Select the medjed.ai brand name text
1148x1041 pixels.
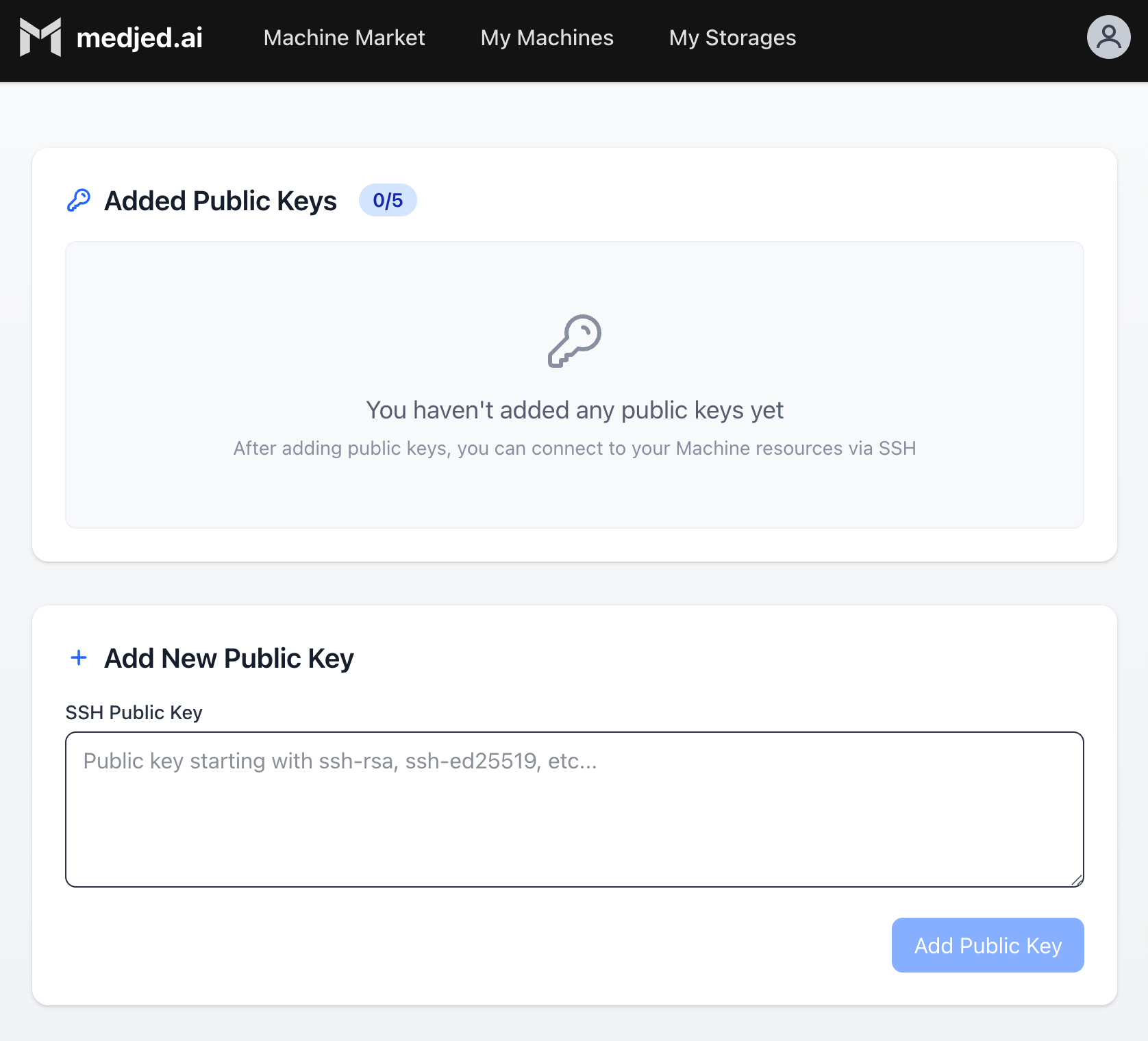coord(139,38)
